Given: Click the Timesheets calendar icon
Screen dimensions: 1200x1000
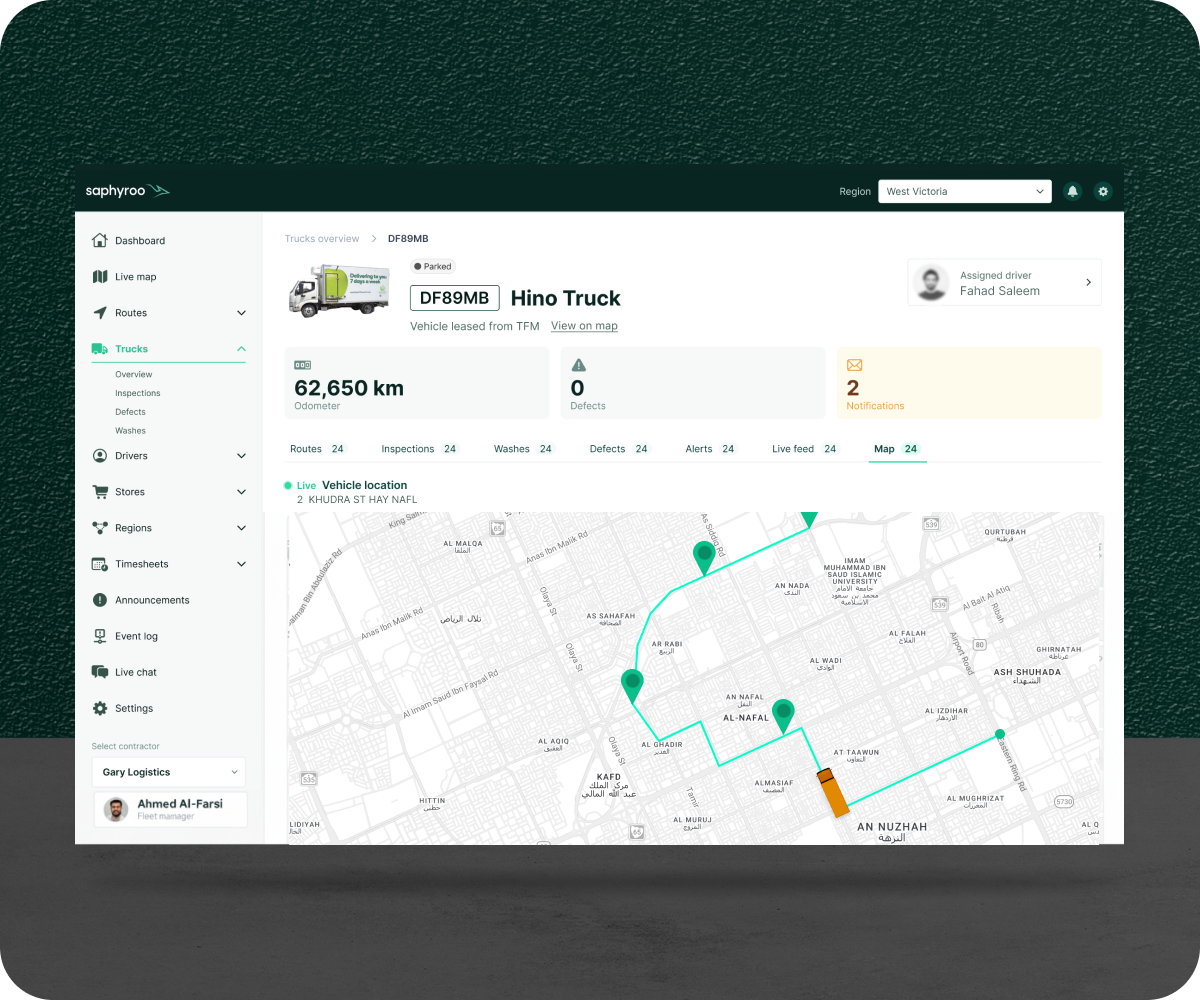Looking at the screenshot, I should coord(99,563).
